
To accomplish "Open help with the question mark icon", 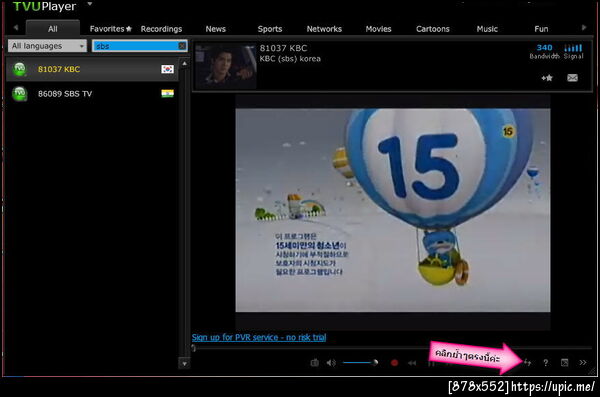I will pyautogui.click(x=545, y=363).
